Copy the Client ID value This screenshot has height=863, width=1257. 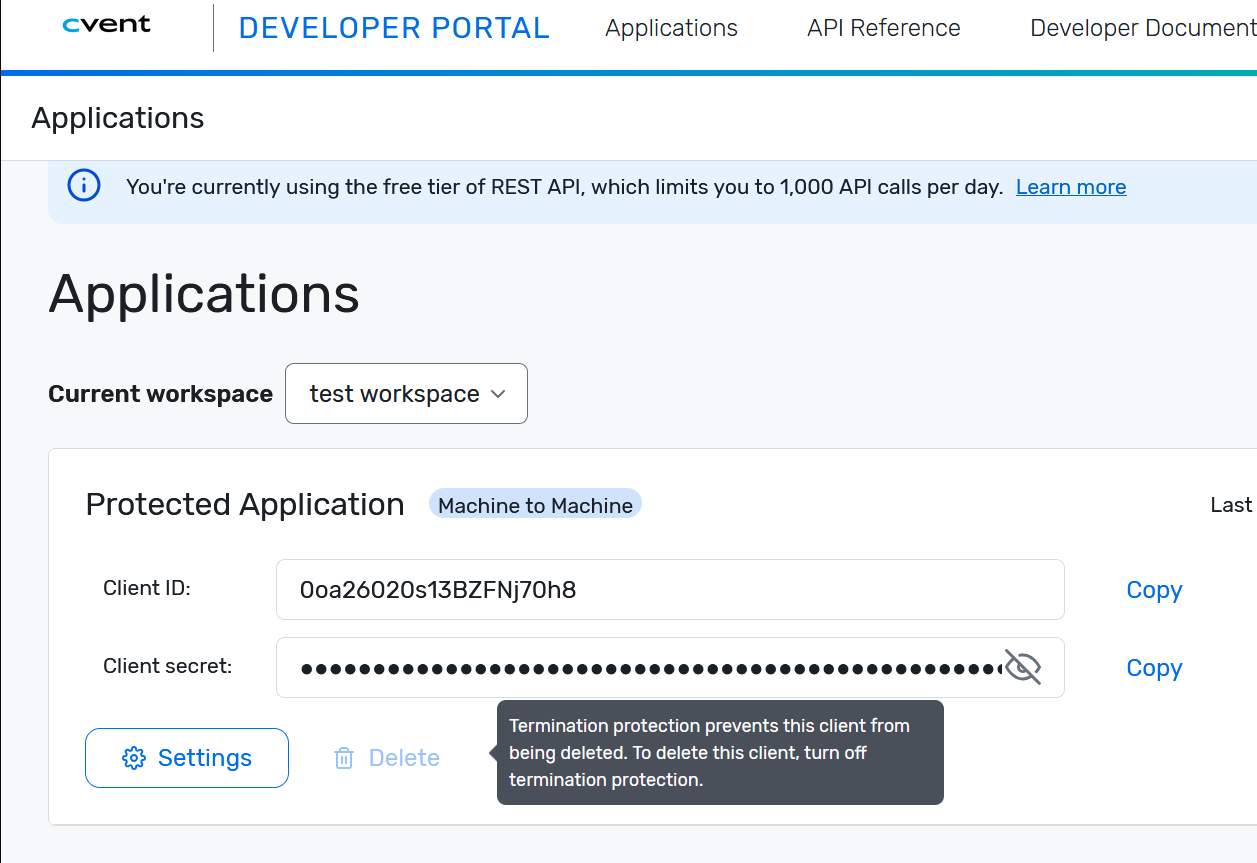click(1154, 590)
